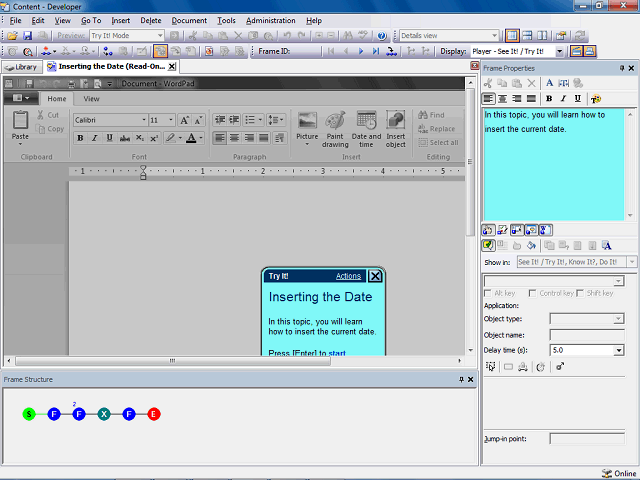This screenshot has height=480, width=640.
Task: Go to the next frame arrow
Action: 362,51
